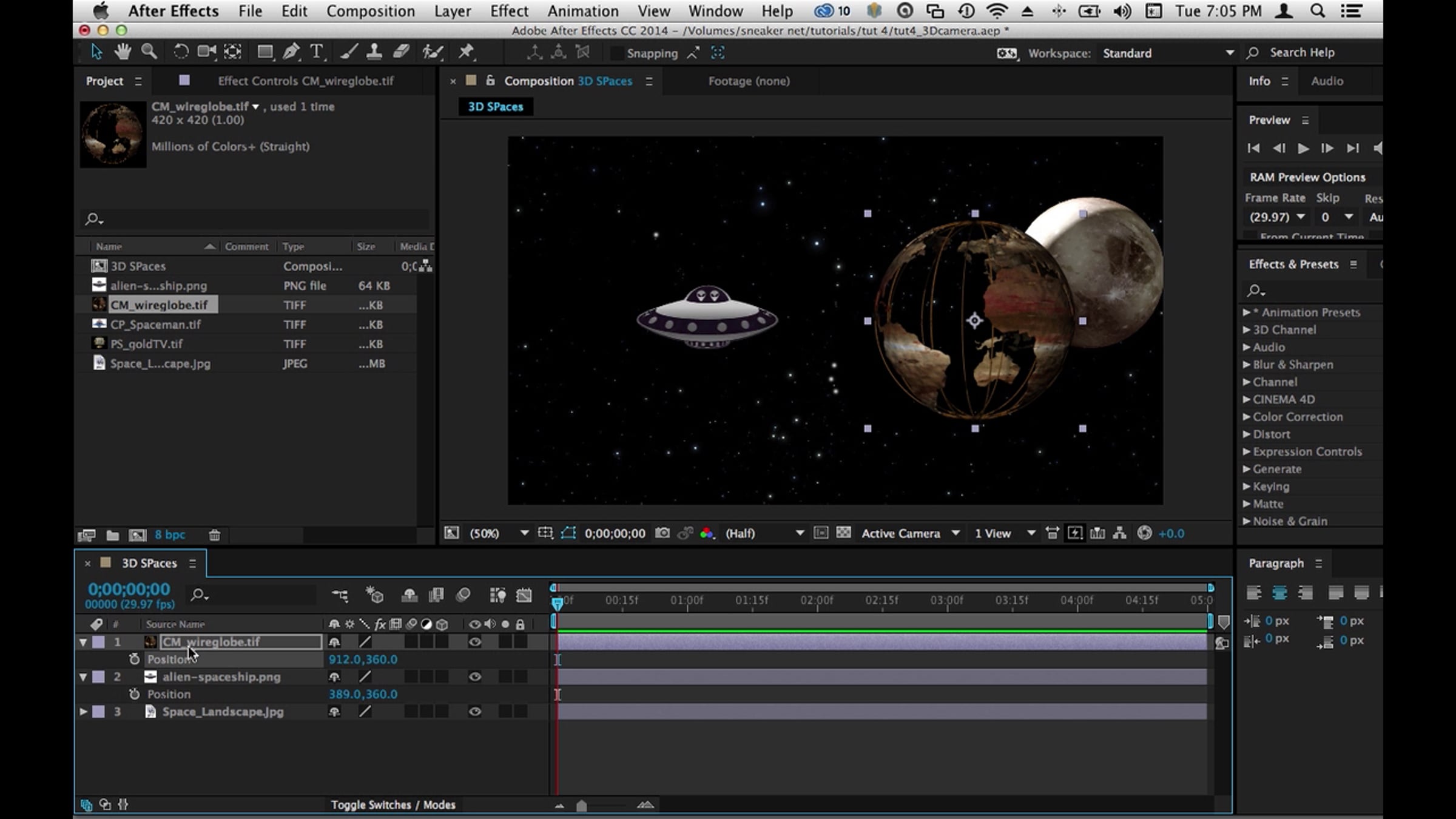Select the Rotation tool
This screenshot has width=1456, height=819.
(180, 52)
